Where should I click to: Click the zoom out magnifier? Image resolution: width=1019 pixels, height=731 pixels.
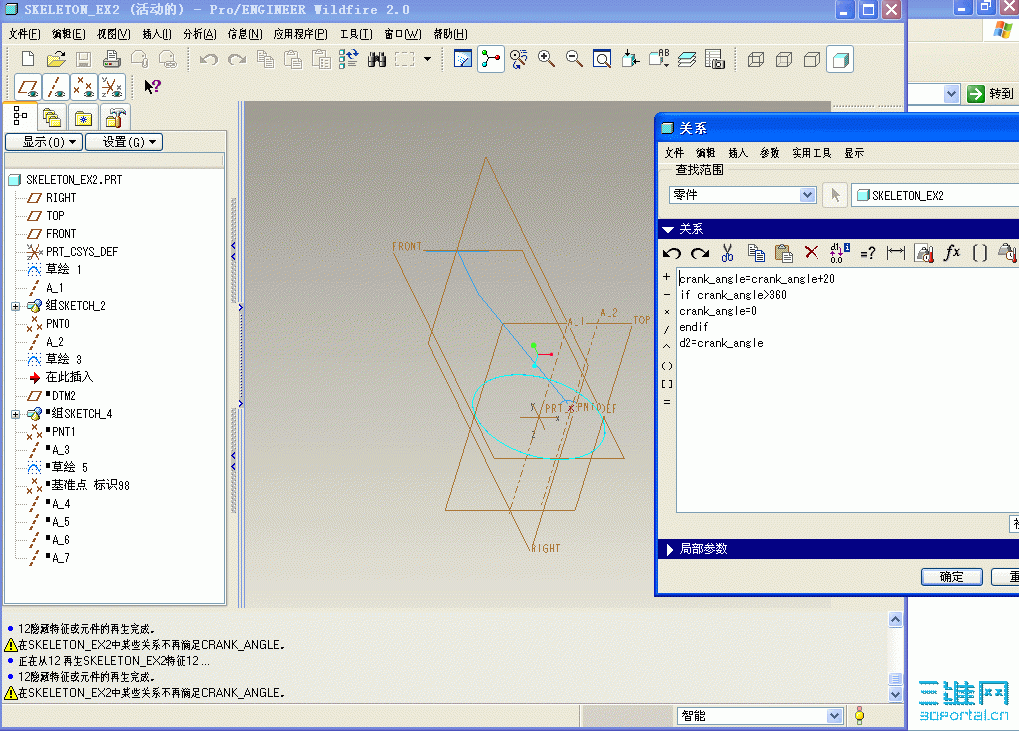coord(574,59)
